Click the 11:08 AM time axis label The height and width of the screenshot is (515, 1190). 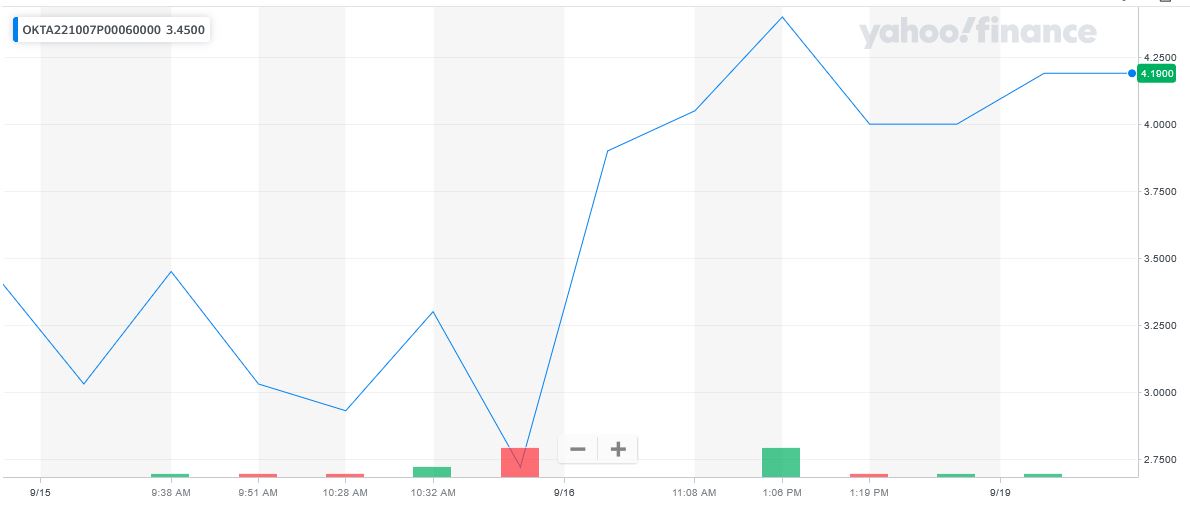click(x=694, y=492)
